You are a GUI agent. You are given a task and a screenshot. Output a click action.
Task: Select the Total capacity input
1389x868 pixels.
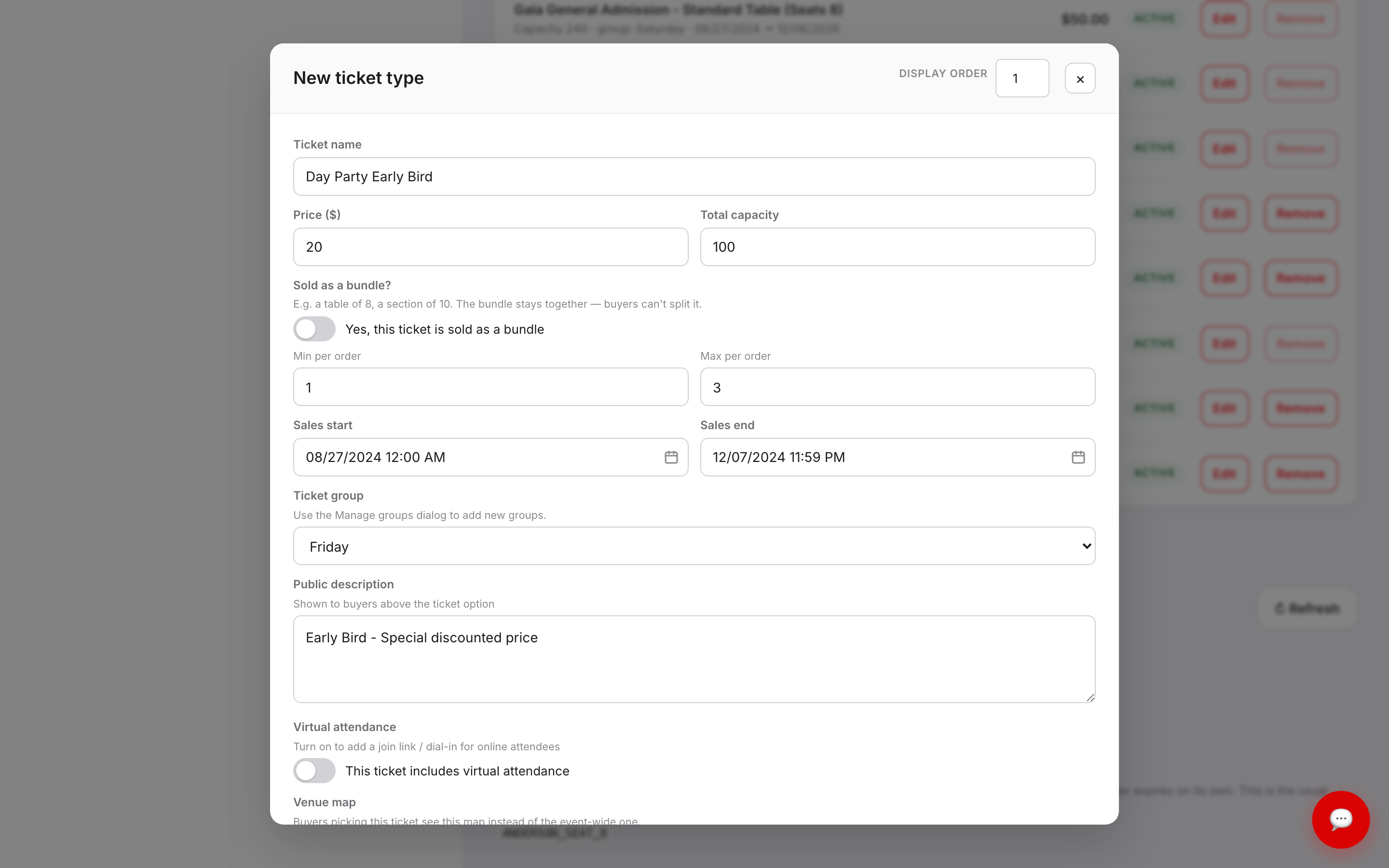click(x=897, y=247)
